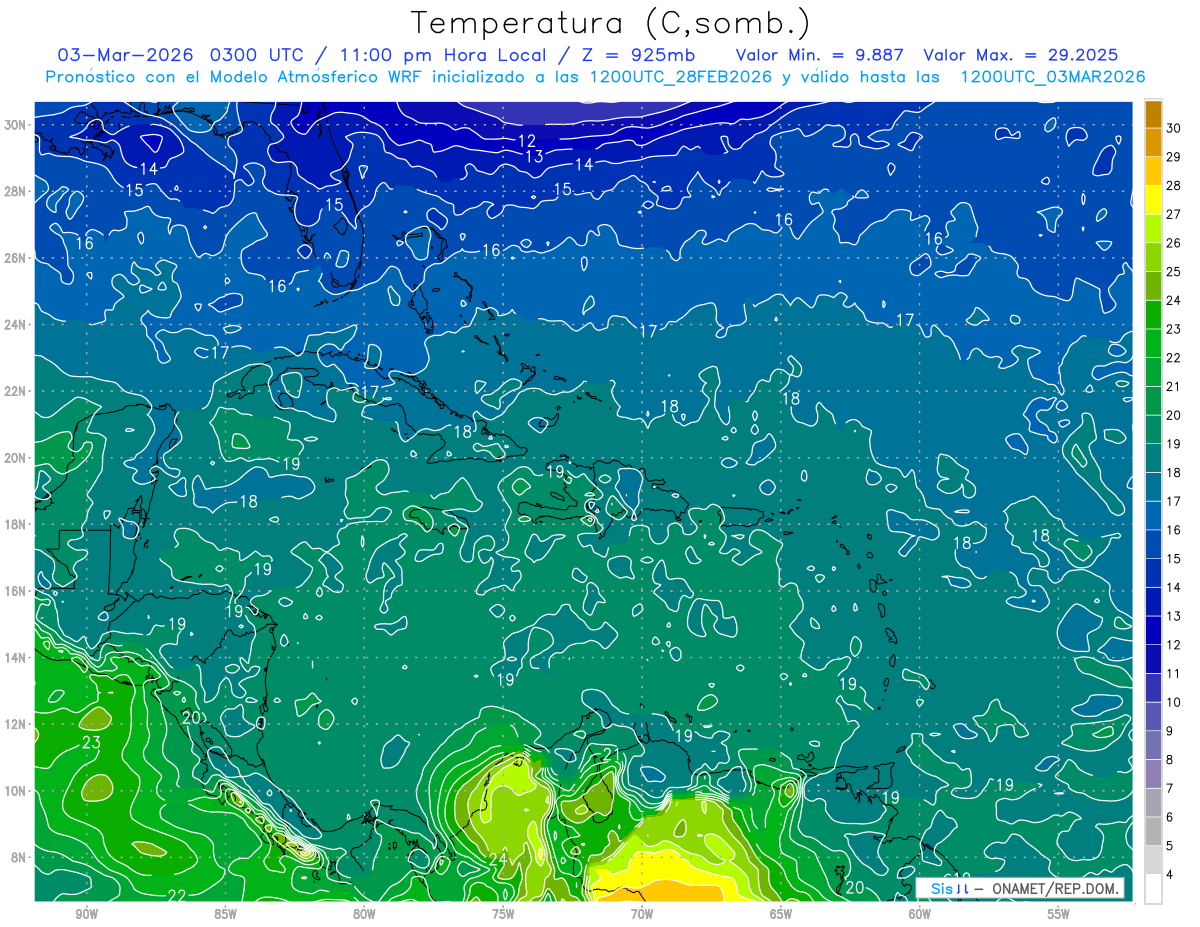Click legend value 26 on the color scale
This screenshot has height=927, width=1200.
pos(1174,243)
